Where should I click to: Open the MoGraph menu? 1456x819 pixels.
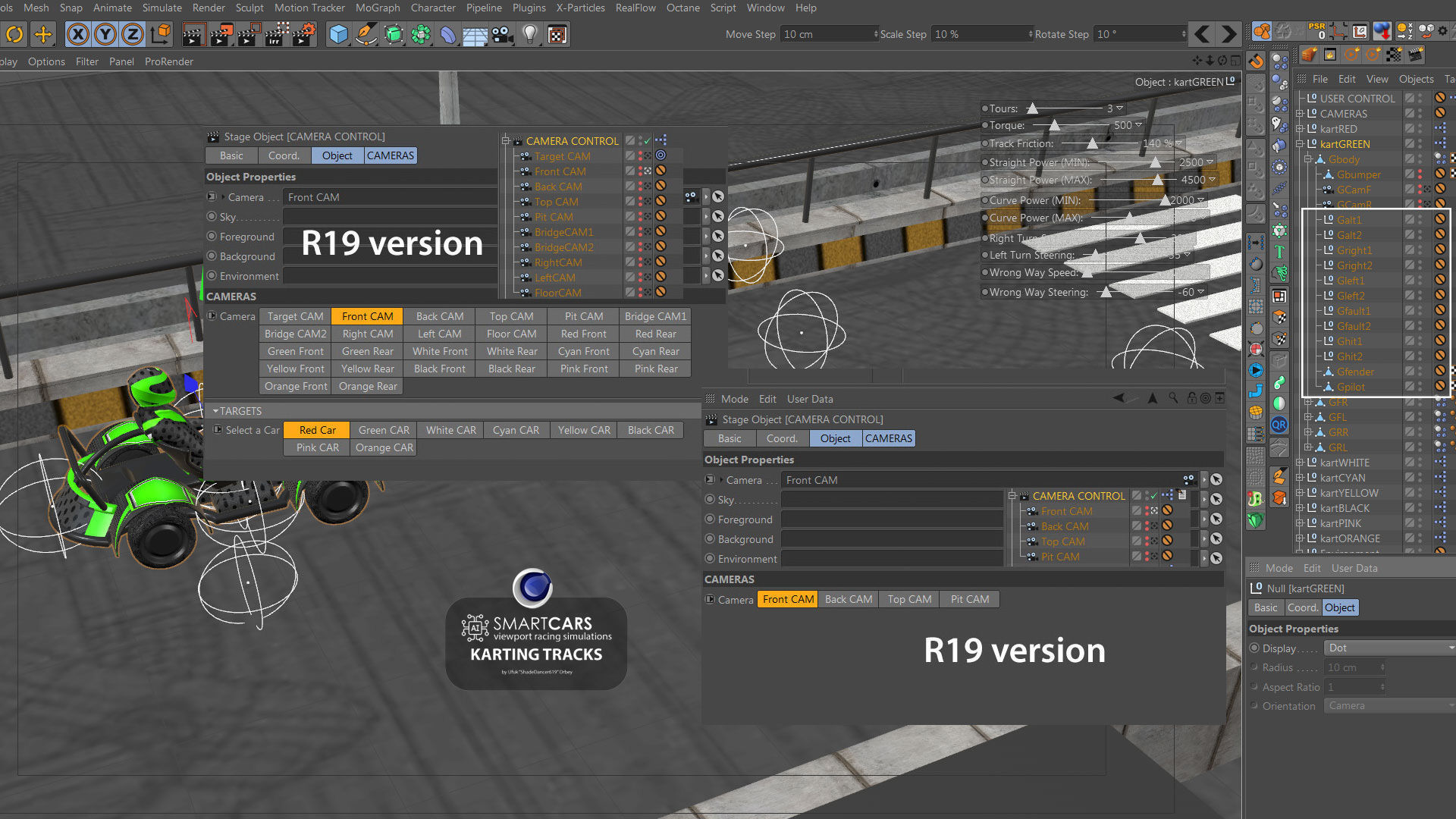click(377, 8)
